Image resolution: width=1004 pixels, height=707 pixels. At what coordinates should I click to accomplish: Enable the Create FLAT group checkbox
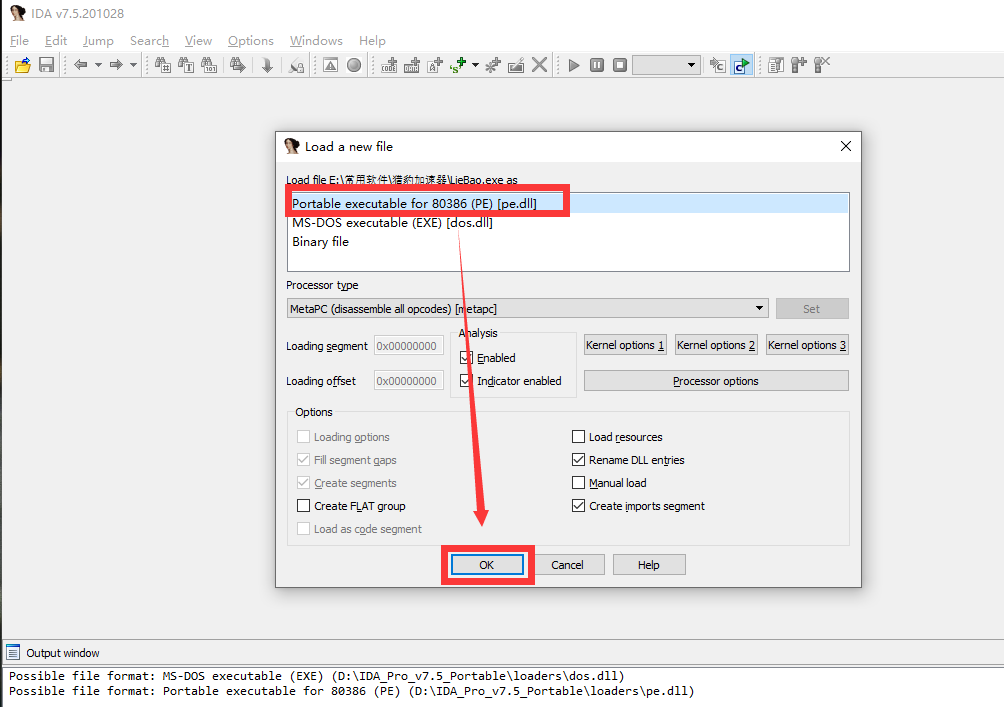[x=304, y=506]
